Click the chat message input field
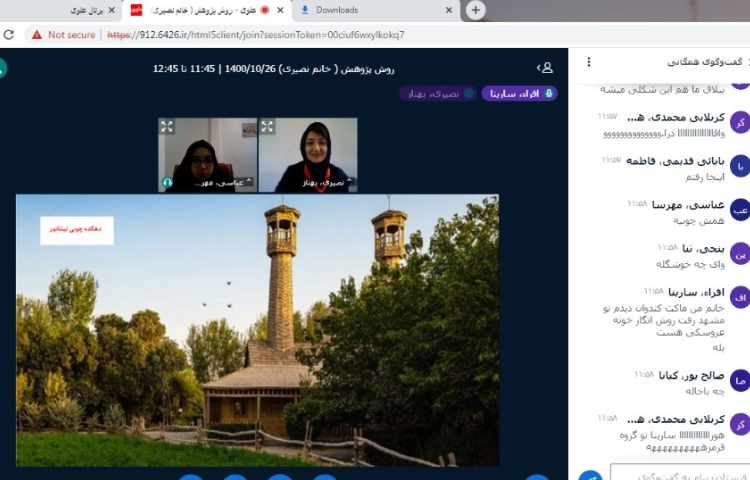The image size is (750, 480). pyautogui.click(x=680, y=472)
